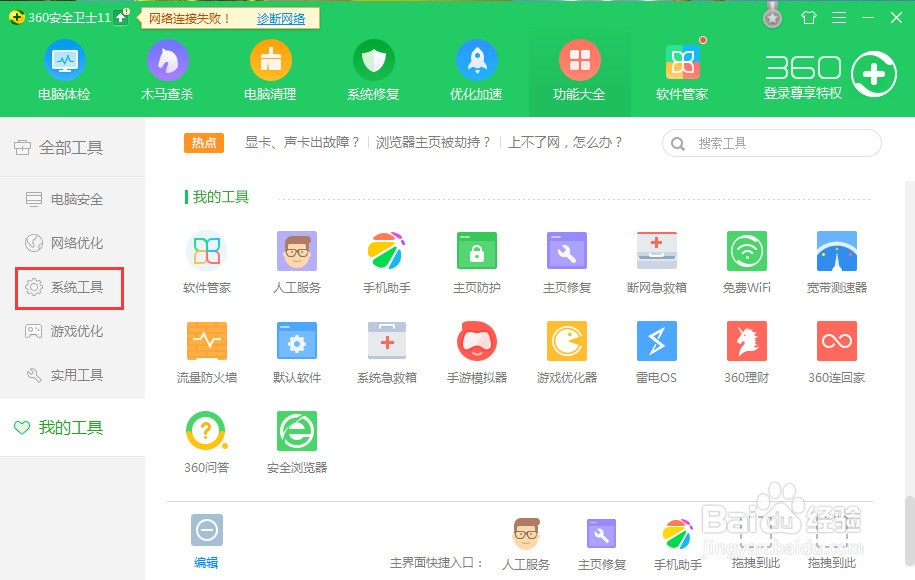
Task: Launch 雷电OS tool
Action: [656, 352]
